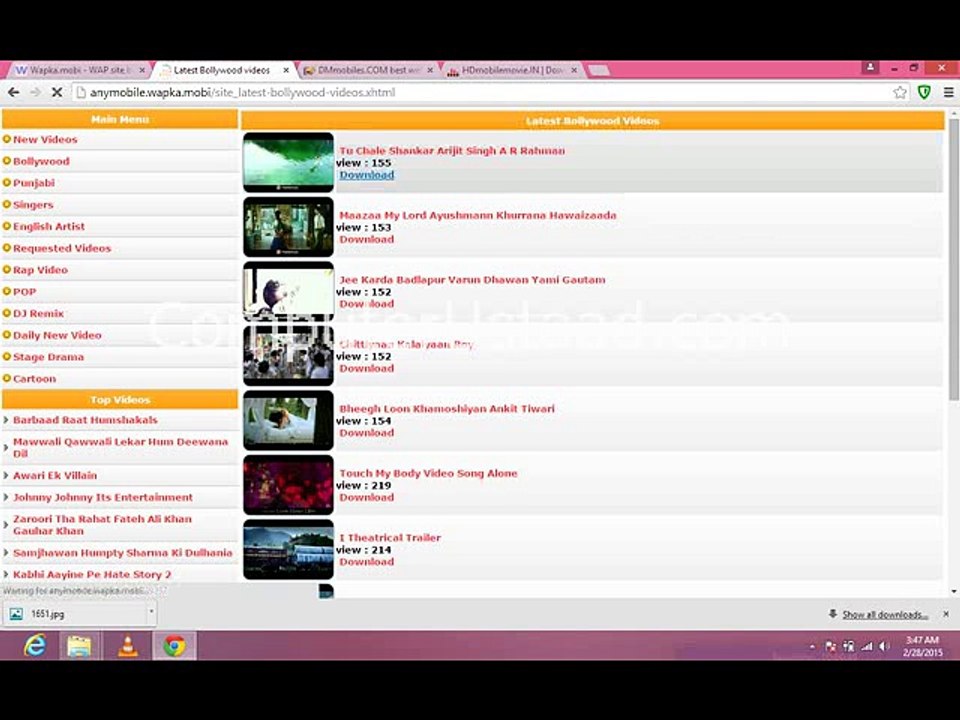The width and height of the screenshot is (960, 720).
Task: Close the DMmobiles.COM tab
Action: coord(430,70)
